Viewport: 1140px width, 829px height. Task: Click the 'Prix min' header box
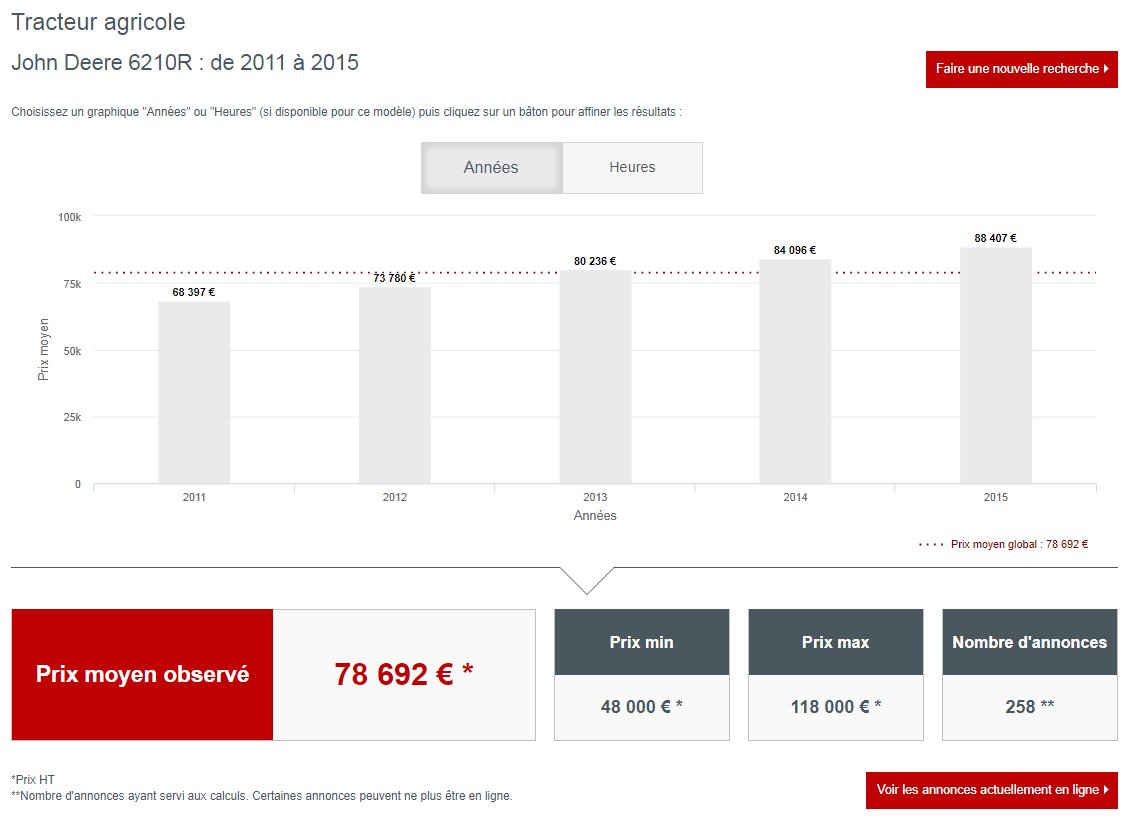pos(641,642)
